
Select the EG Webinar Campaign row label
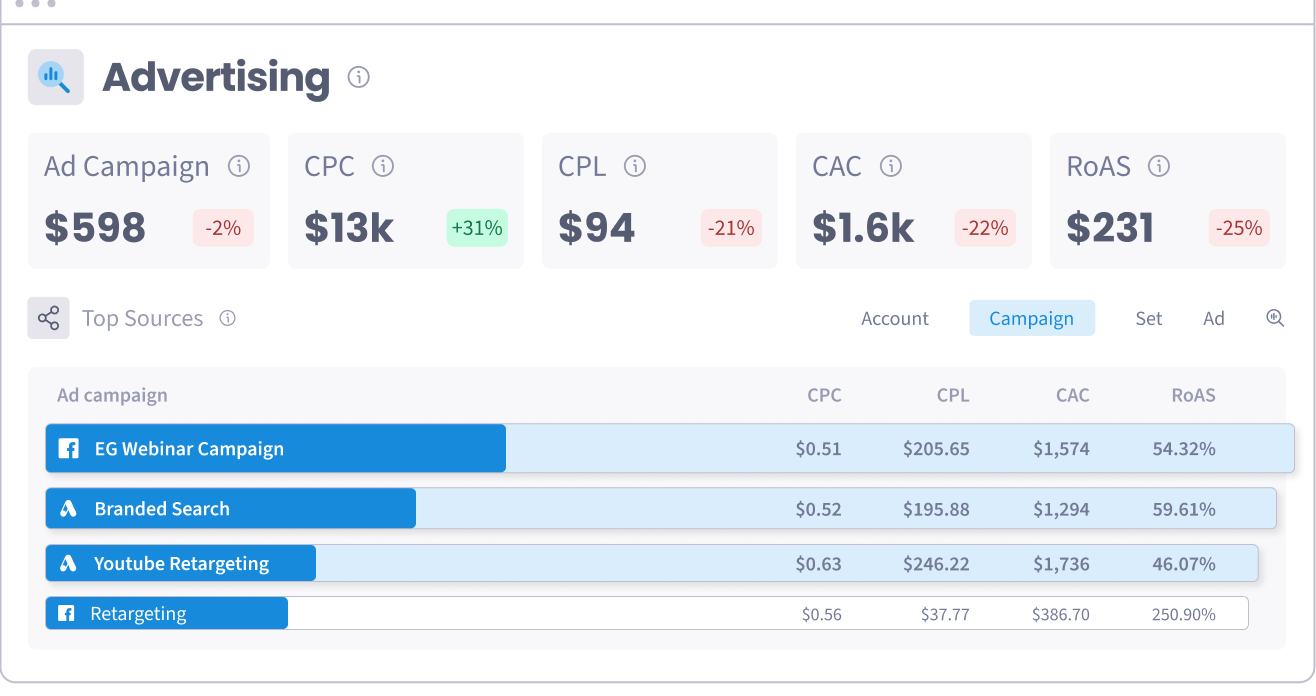coord(189,449)
